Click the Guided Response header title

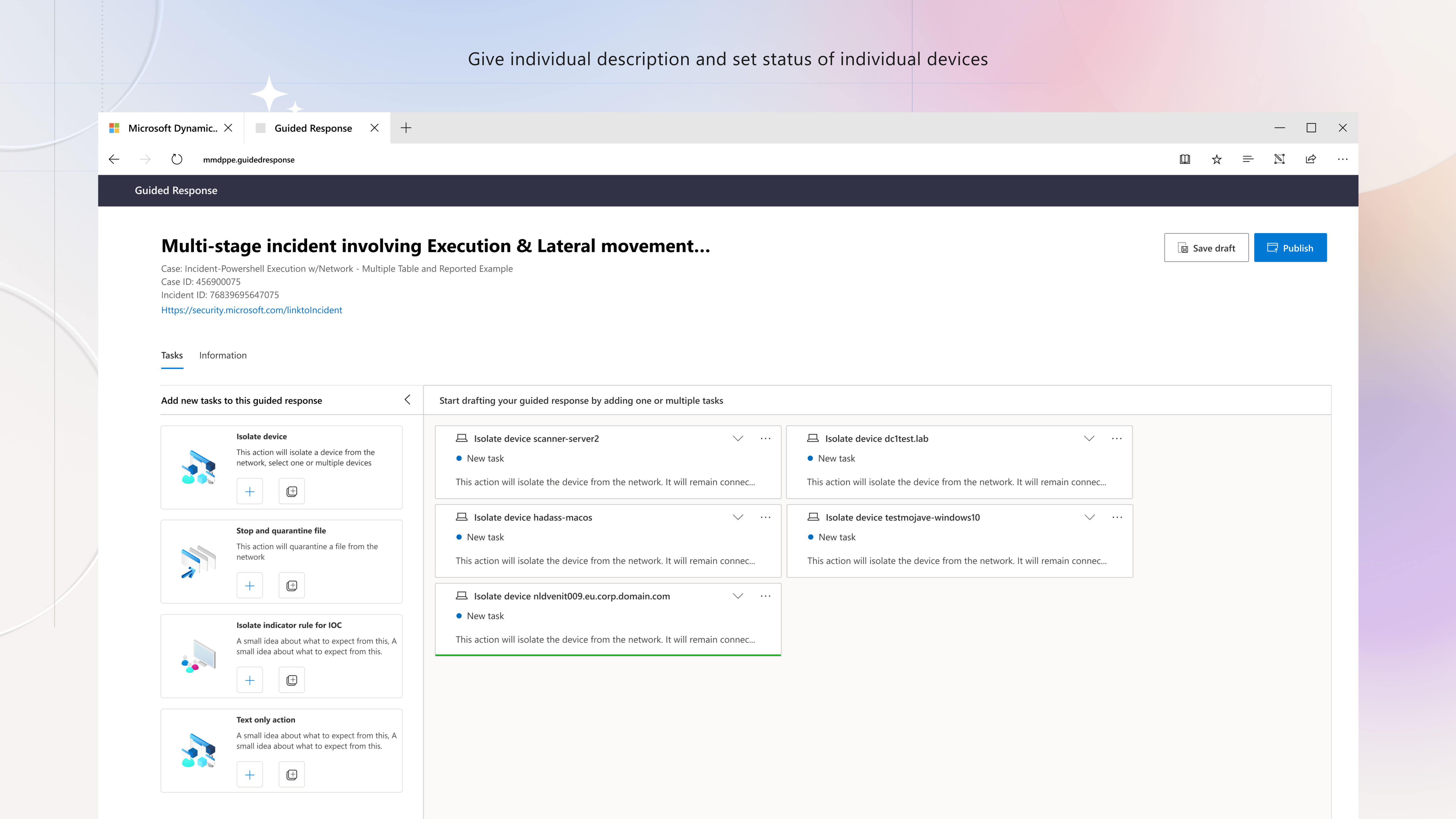click(x=176, y=191)
